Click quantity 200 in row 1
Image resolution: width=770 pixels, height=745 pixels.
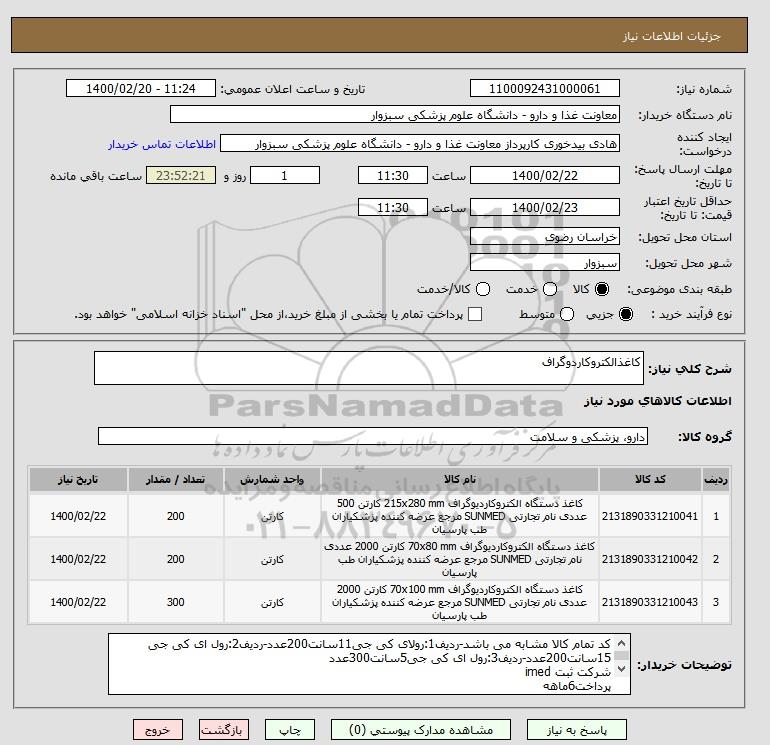[x=175, y=516]
